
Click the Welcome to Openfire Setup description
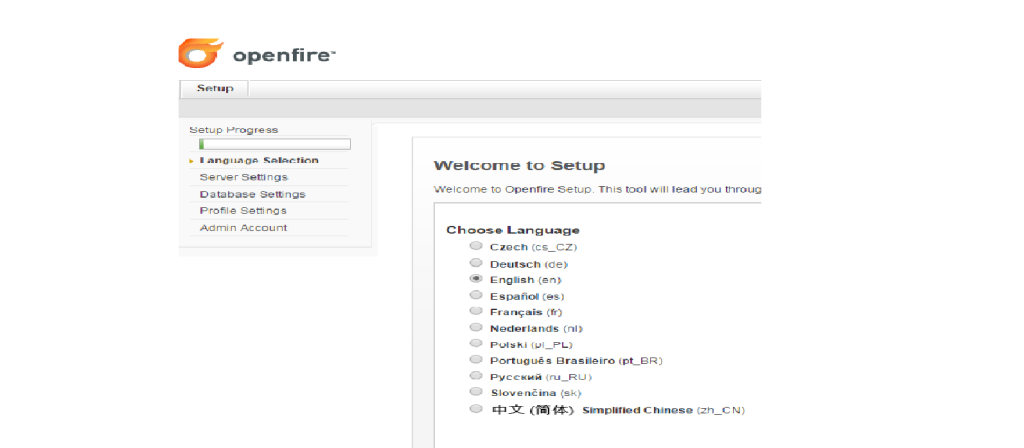tap(598, 189)
